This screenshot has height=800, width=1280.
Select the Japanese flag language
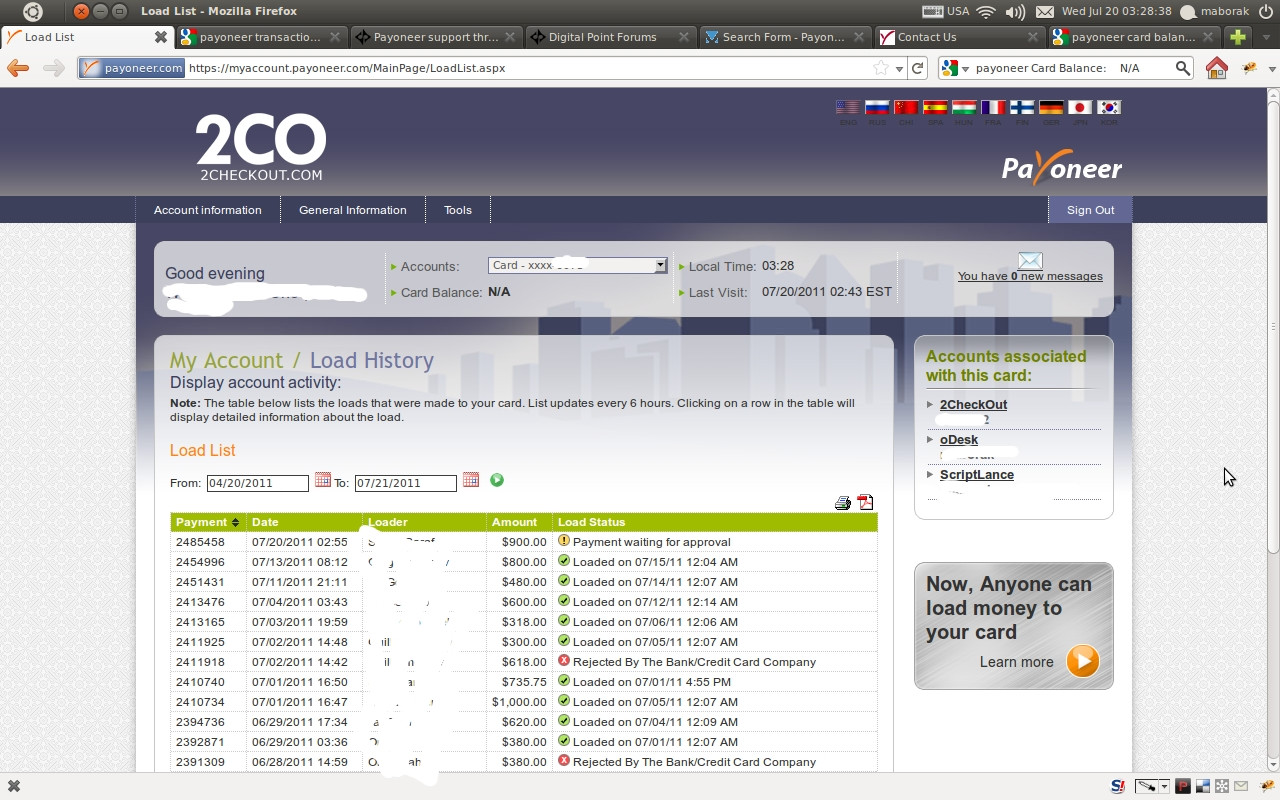[1080, 108]
